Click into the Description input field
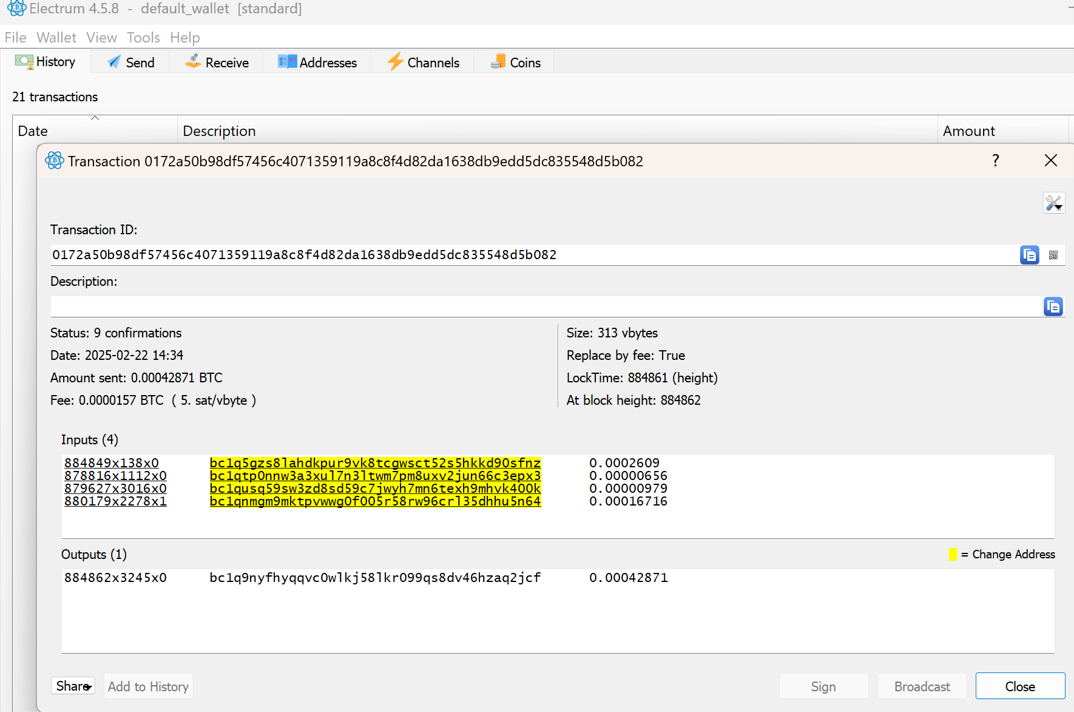 point(546,306)
